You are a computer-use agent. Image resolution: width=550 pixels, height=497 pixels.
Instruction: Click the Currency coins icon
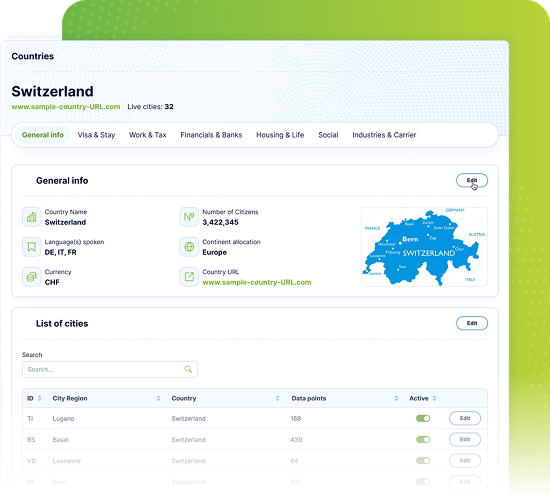(x=32, y=277)
